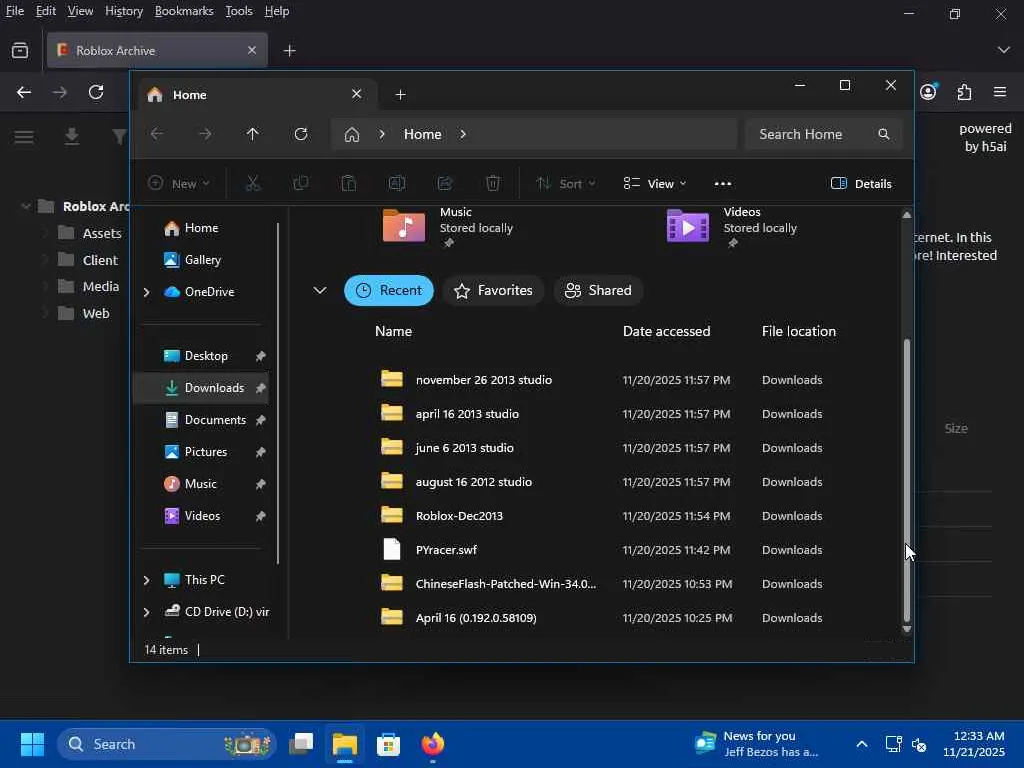Add a new File Explorer tab
Screen dimensions: 1024x768
400,95
